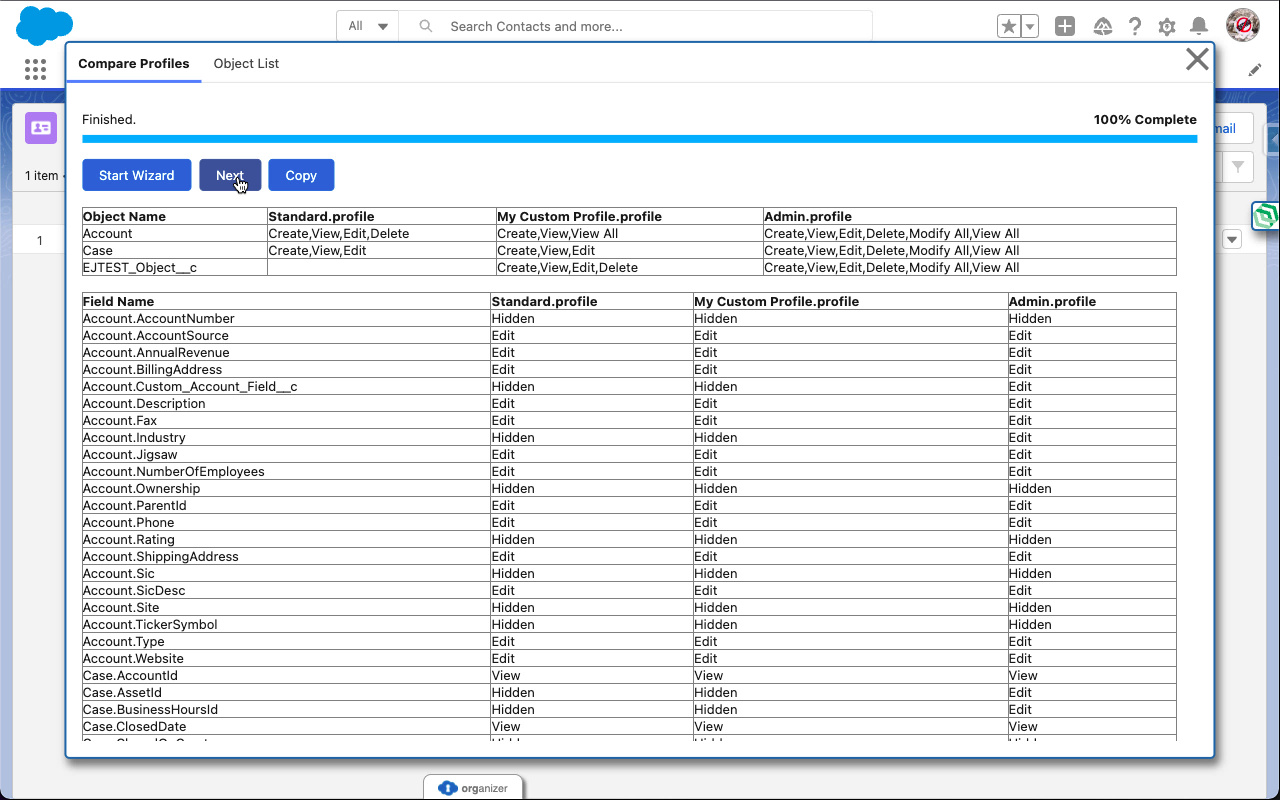The width and height of the screenshot is (1280, 800).
Task: Open the App Launcher grid icon
Action: 35,69
